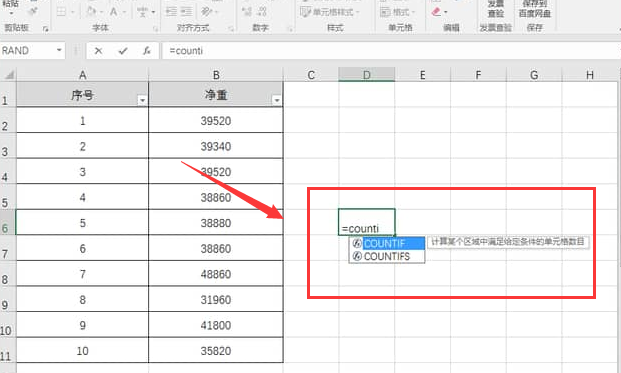Screen dimensions: 621x373
Task: Click cell with value 38880
Action: [216, 223]
